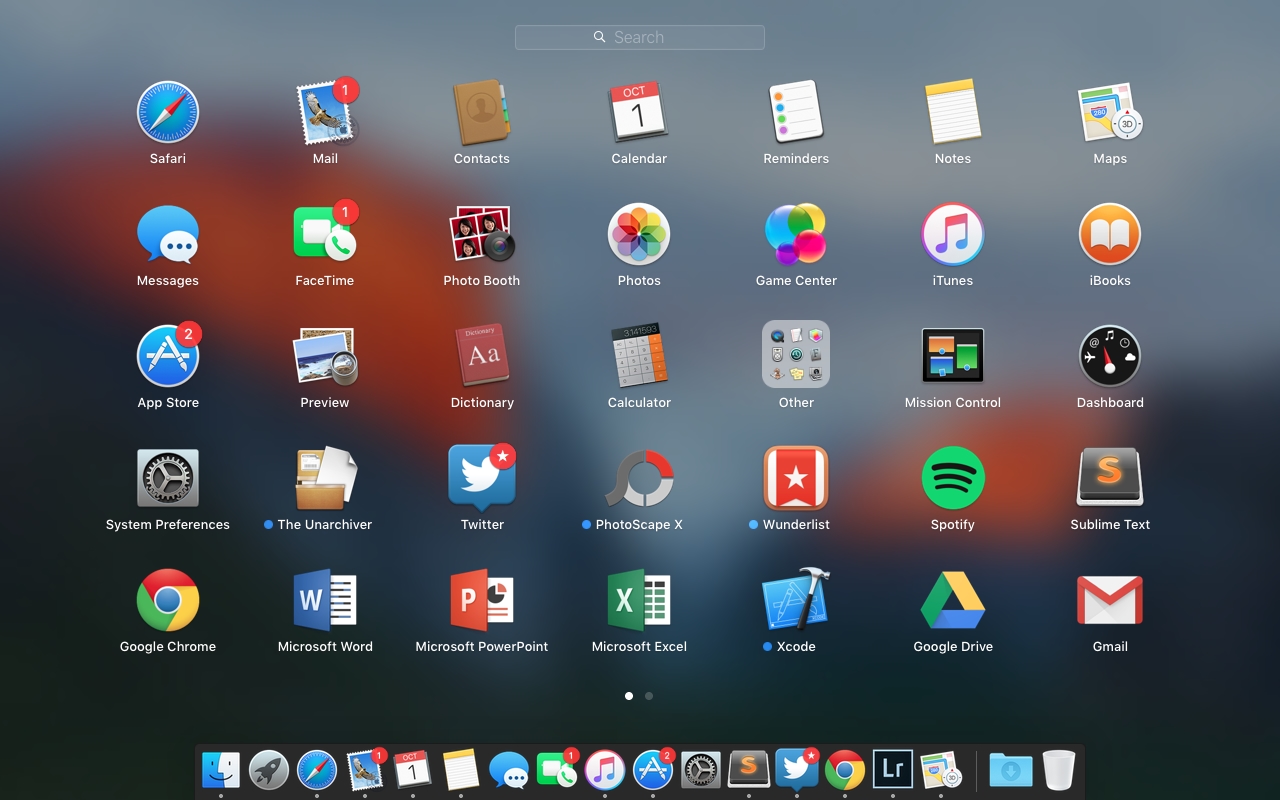Screen dimensions: 1280x800
Task: Launch the Wunderlist app
Action: click(796, 479)
